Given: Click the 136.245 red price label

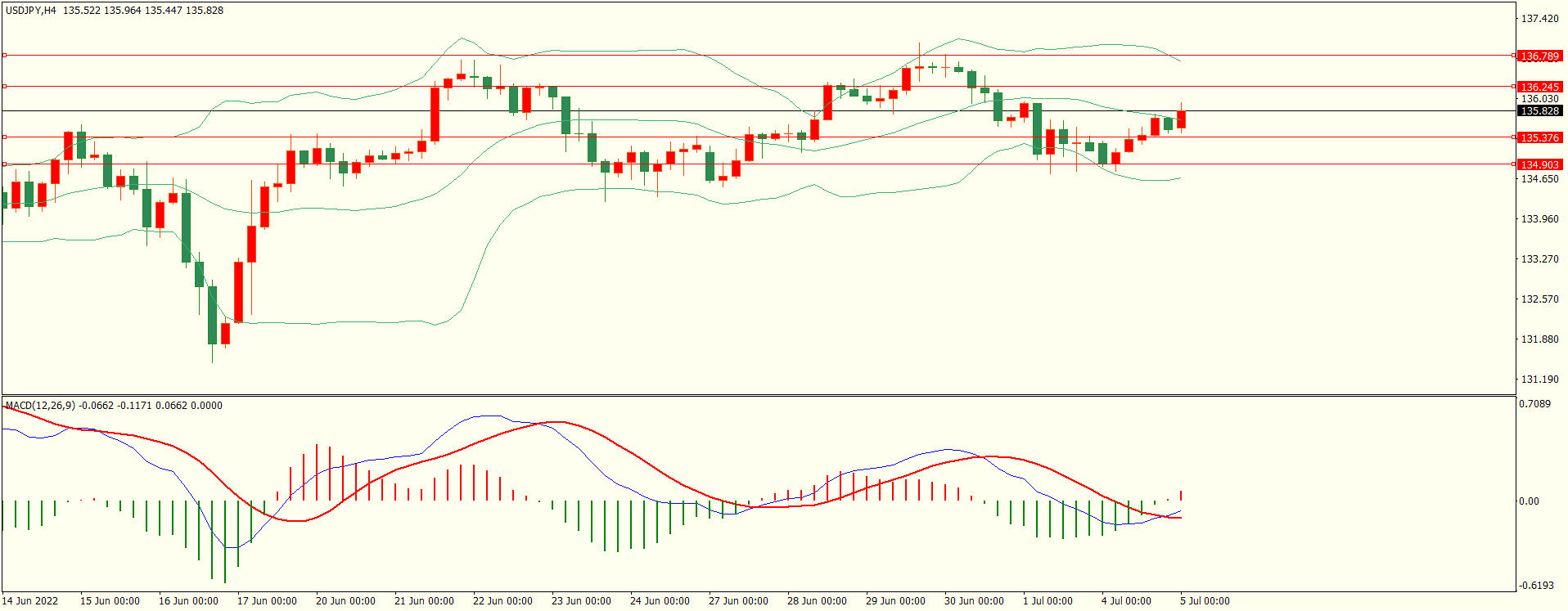Looking at the screenshot, I should [x=1539, y=87].
